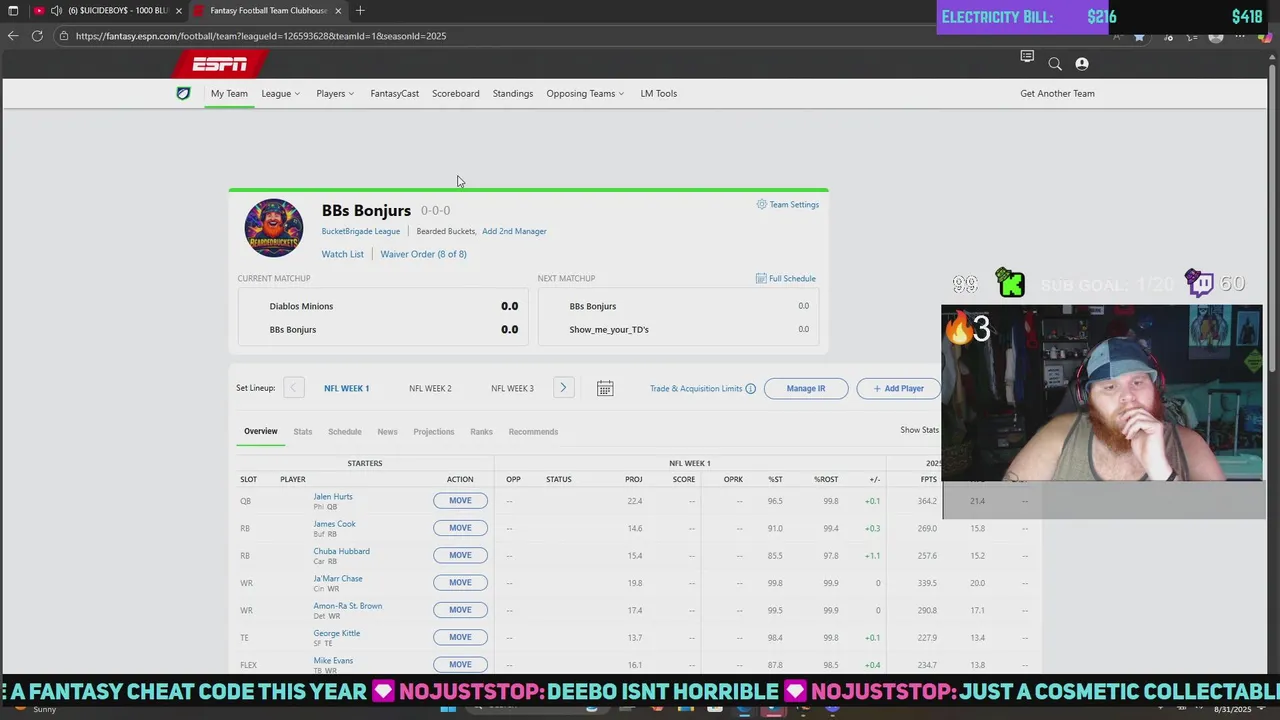Open Ja'Marr Chase player card

tap(338, 578)
